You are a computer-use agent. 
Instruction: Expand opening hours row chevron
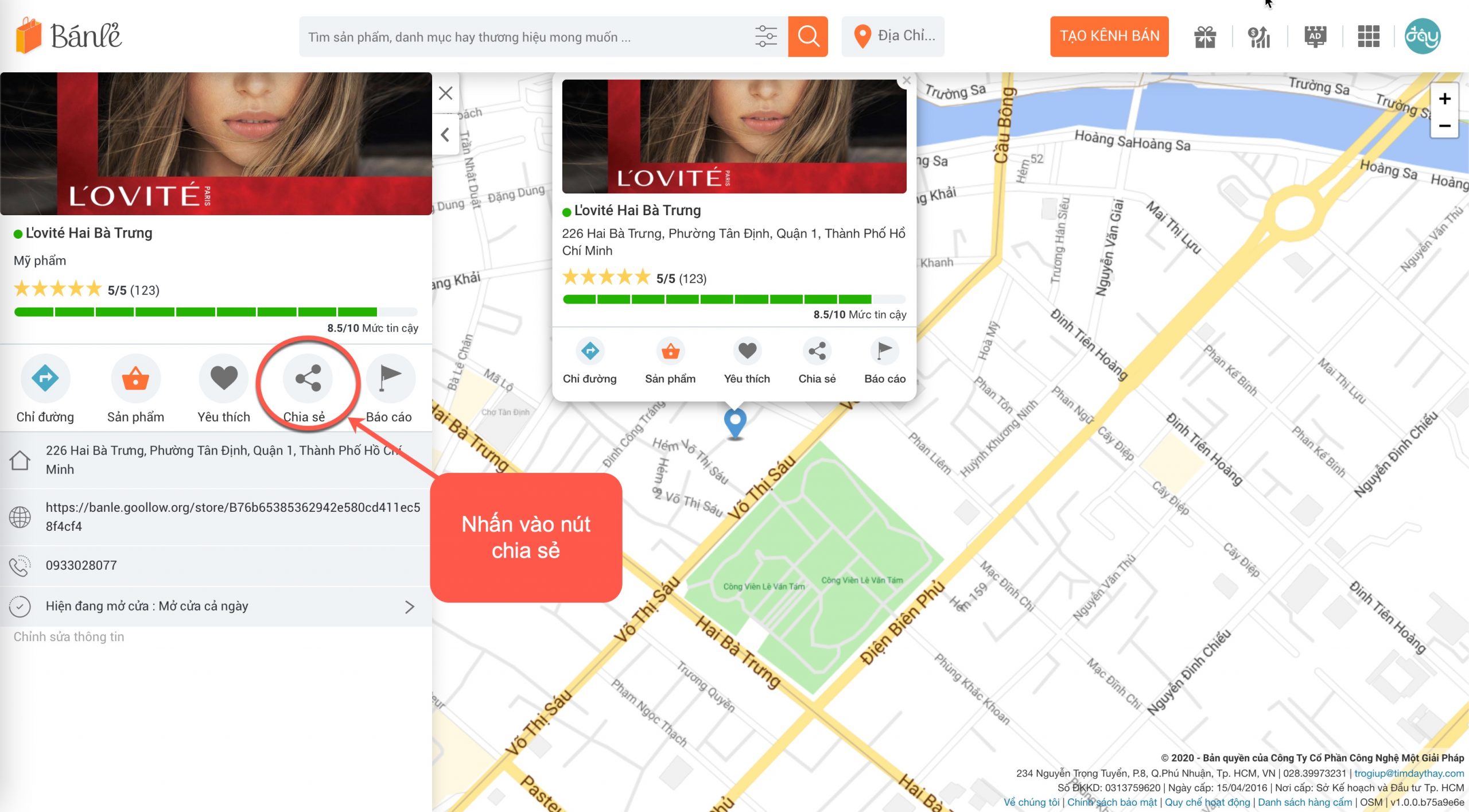(x=409, y=607)
